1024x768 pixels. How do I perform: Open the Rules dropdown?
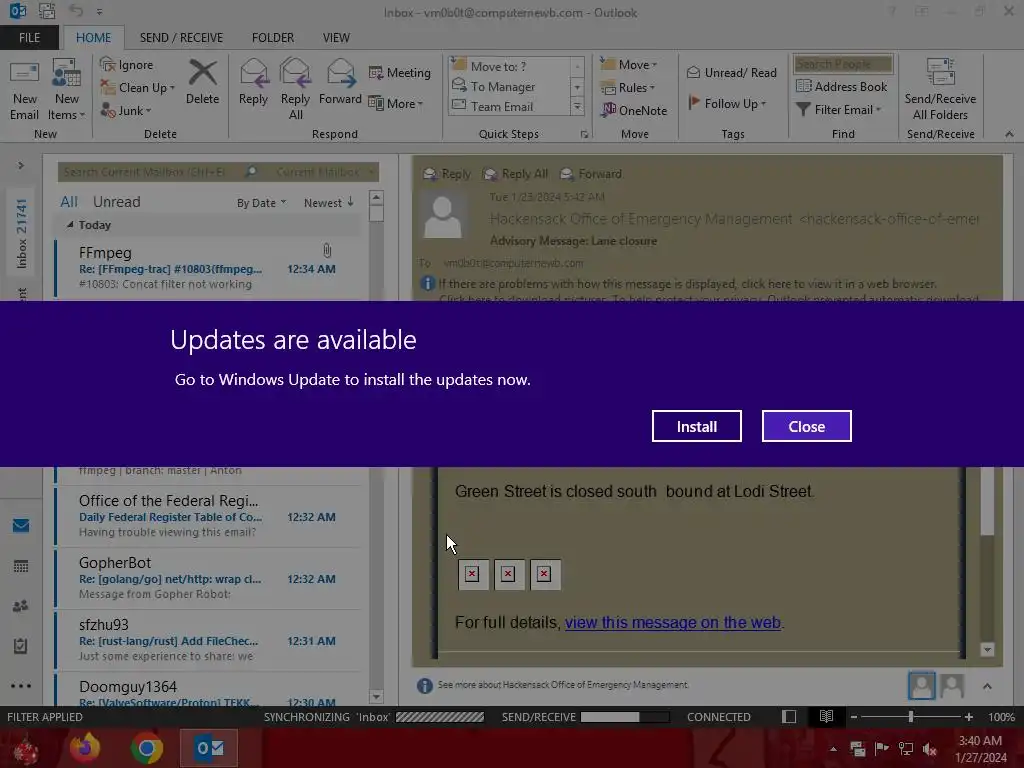pos(628,88)
